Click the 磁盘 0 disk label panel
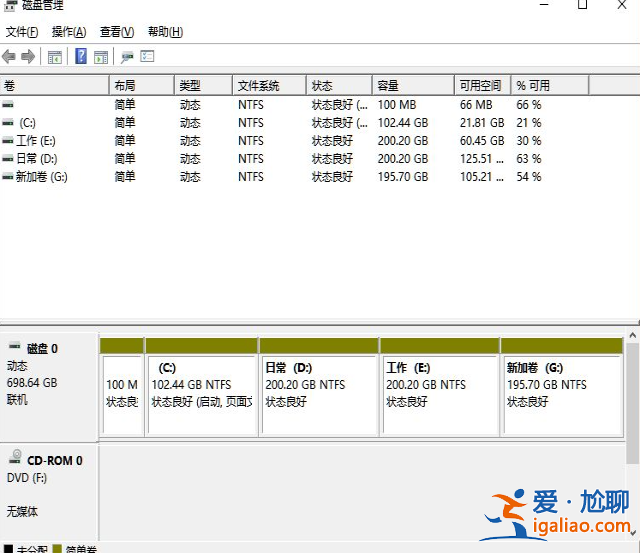The width and height of the screenshot is (643, 553). 49,387
